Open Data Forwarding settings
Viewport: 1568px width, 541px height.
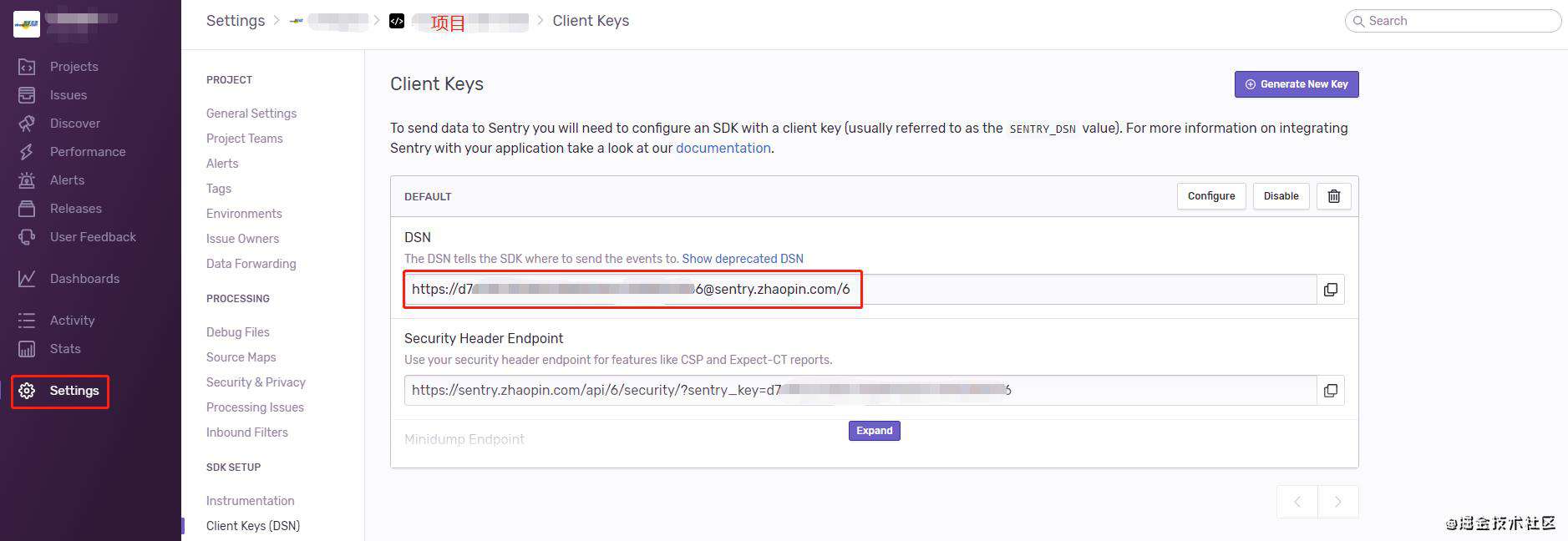click(x=251, y=264)
